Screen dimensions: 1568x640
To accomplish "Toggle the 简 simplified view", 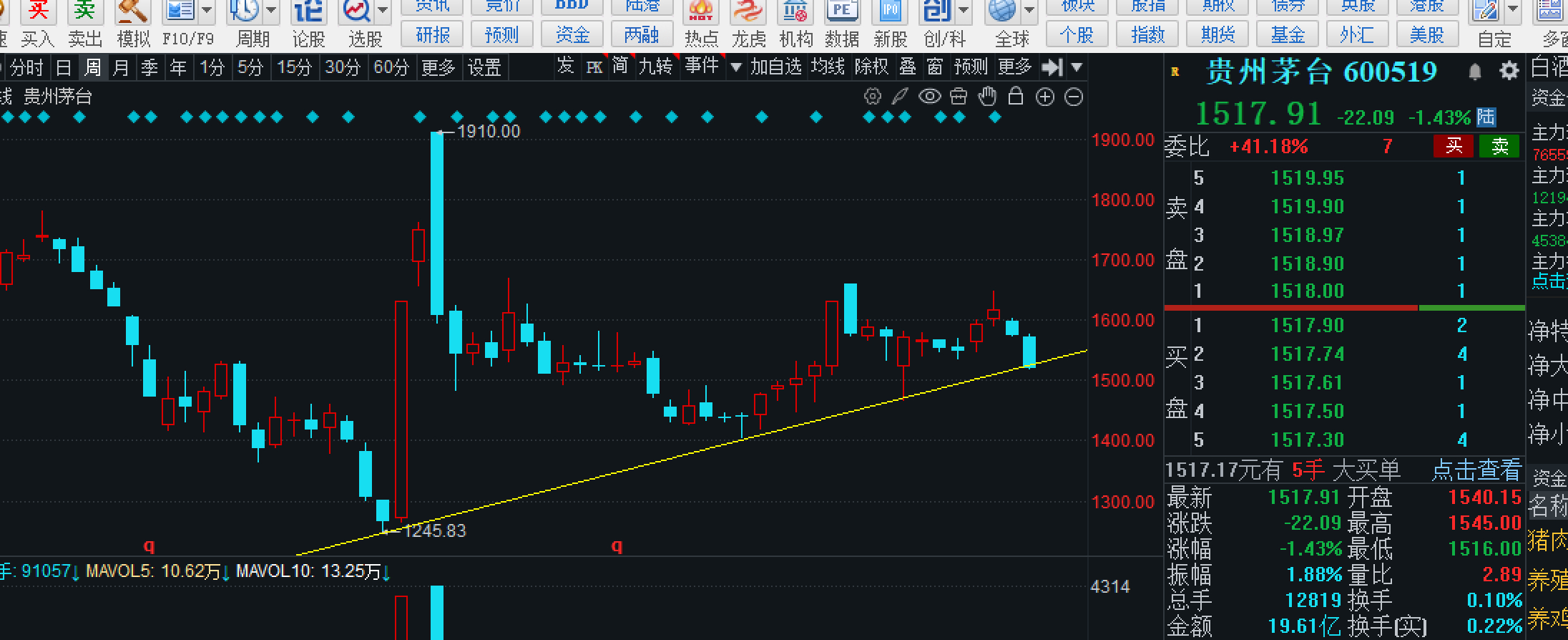I will tap(620, 67).
